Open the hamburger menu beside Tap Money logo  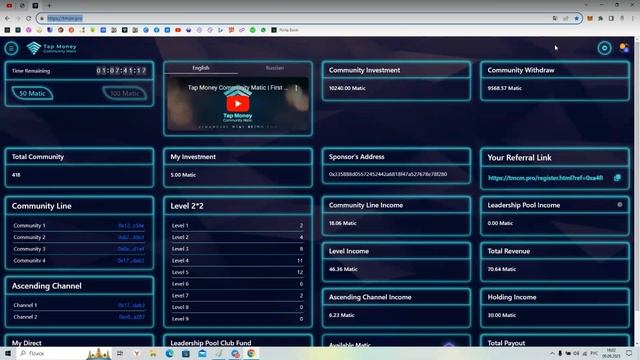11,48
